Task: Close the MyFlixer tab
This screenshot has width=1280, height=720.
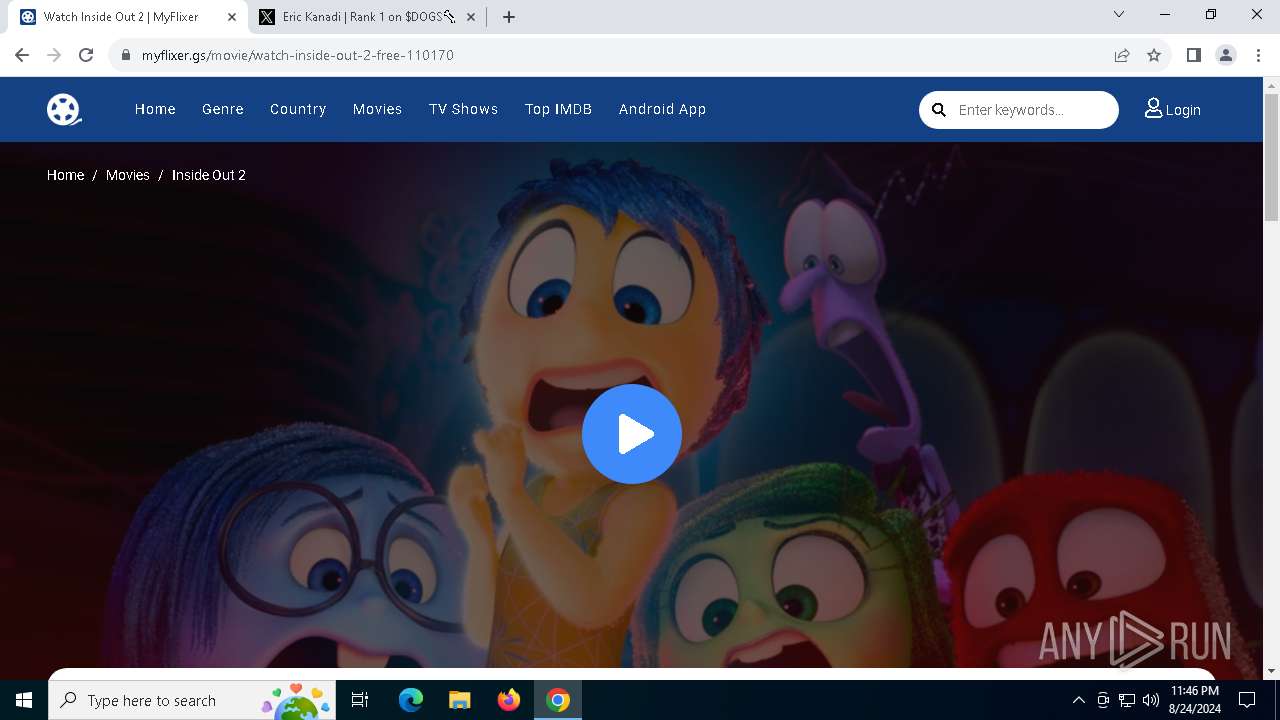Action: [232, 17]
